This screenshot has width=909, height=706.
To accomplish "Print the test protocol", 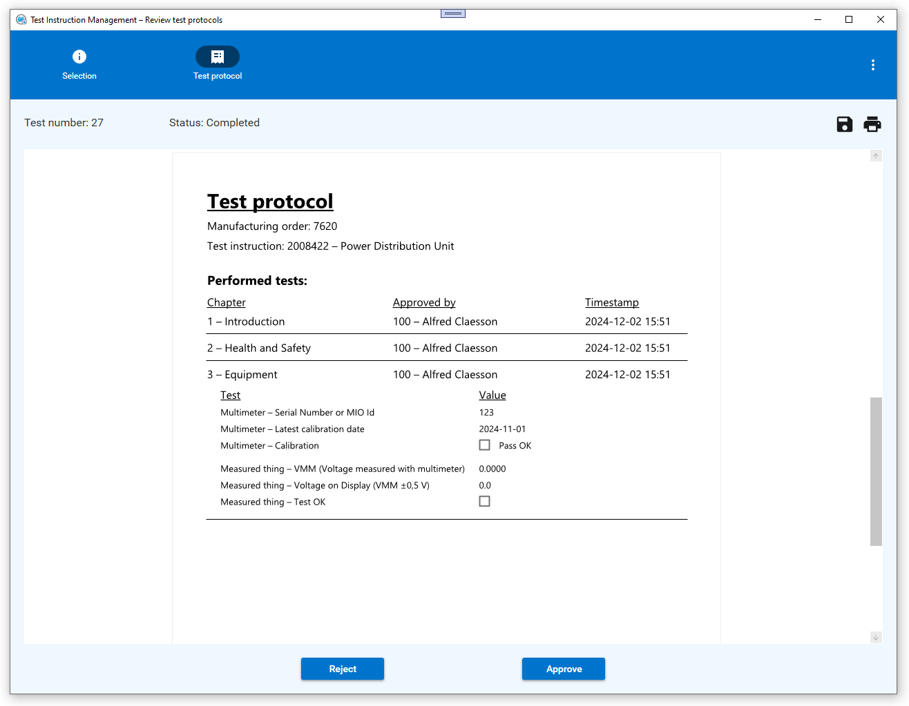I will (x=872, y=124).
